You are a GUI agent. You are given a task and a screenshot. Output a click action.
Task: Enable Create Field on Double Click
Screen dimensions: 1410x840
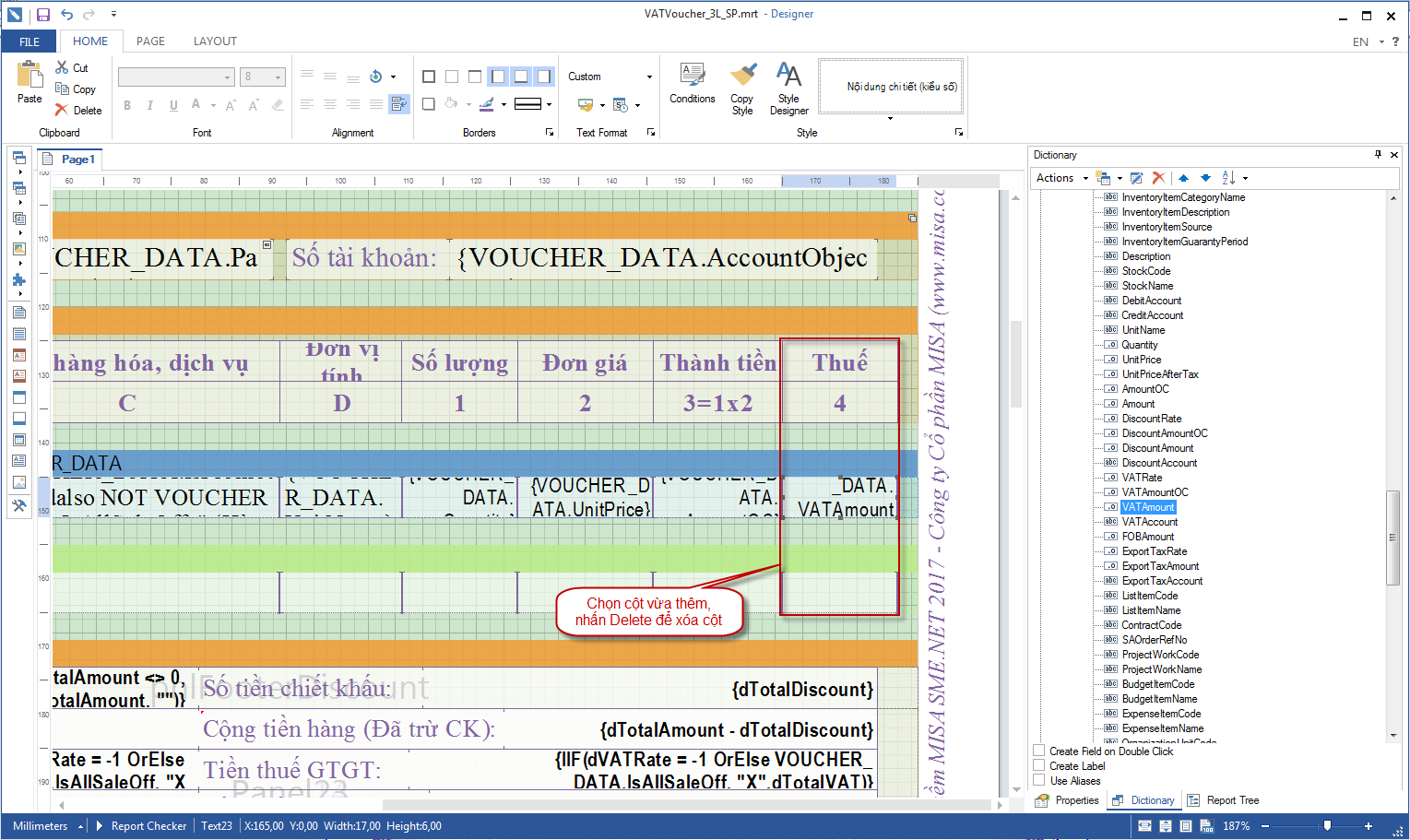pos(1039,751)
